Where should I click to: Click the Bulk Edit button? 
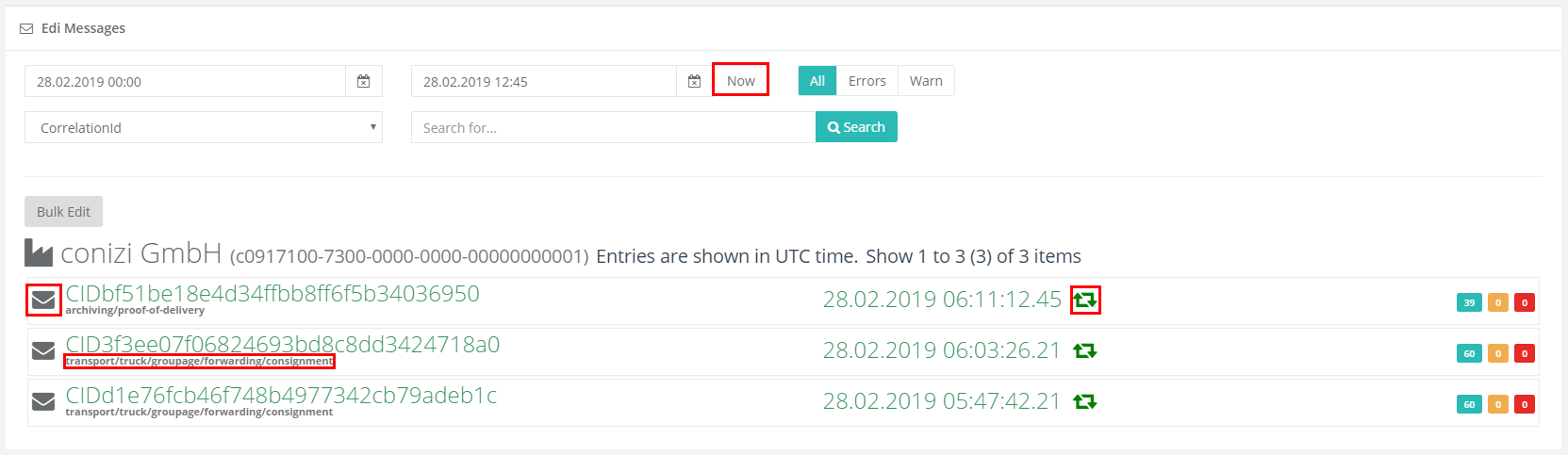click(63, 212)
